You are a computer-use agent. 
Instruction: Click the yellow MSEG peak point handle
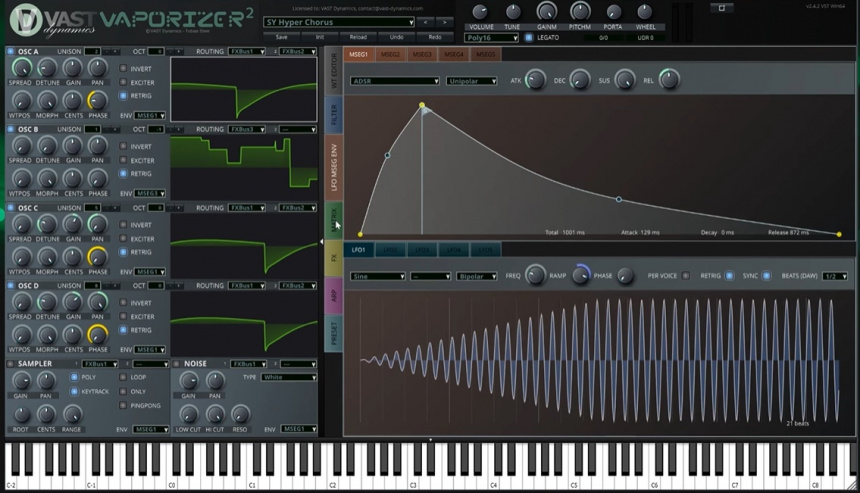pos(422,105)
